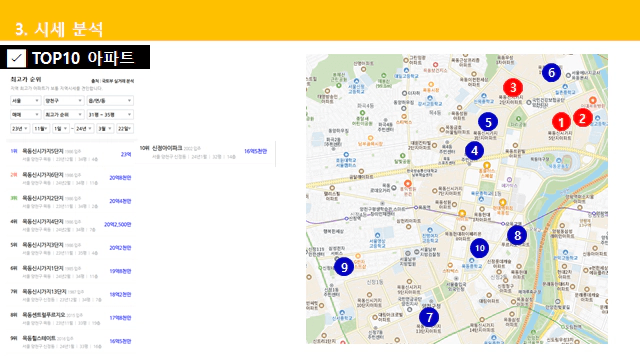Viewport: 640px width, 360px height.
Task: Open the 24년 end year dropdown
Action: 84,129
